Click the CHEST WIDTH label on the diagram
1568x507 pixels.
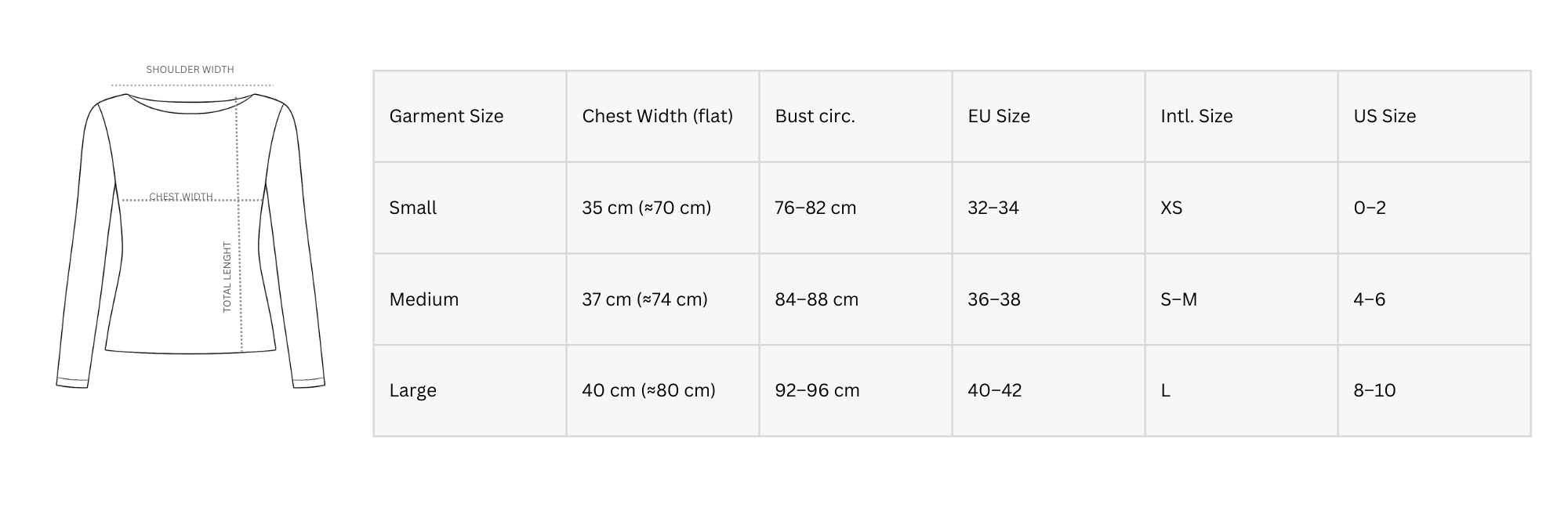pyautogui.click(x=181, y=197)
